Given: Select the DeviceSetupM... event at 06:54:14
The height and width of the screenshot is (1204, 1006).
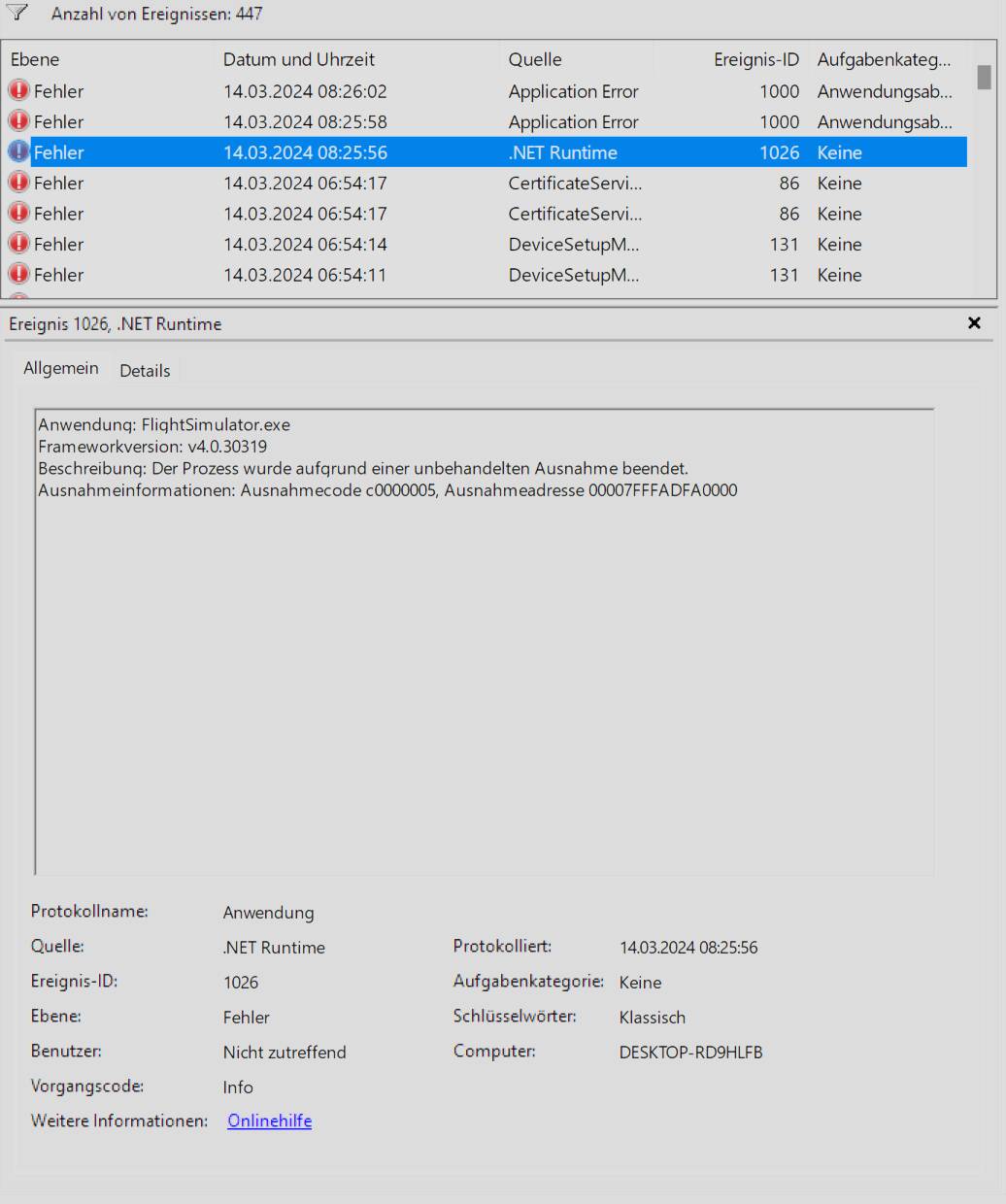Looking at the screenshot, I should point(486,244).
